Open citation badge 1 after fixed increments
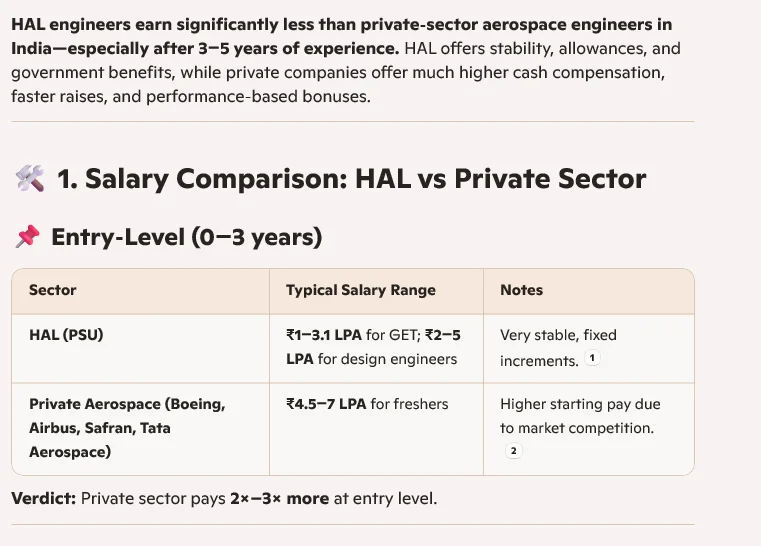This screenshot has height=546, width=761. 592,358
